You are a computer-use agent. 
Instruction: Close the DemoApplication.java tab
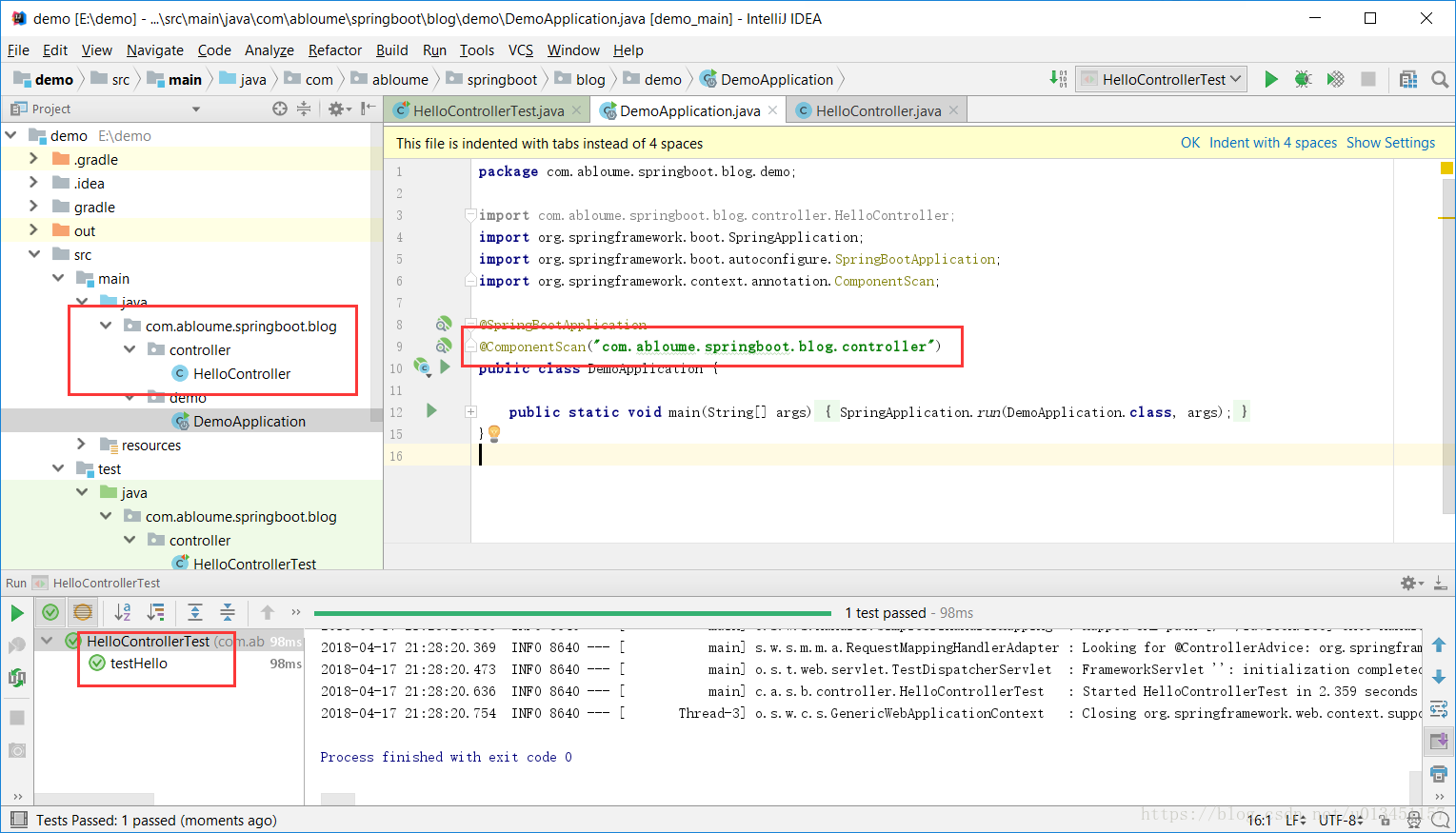coord(772,110)
